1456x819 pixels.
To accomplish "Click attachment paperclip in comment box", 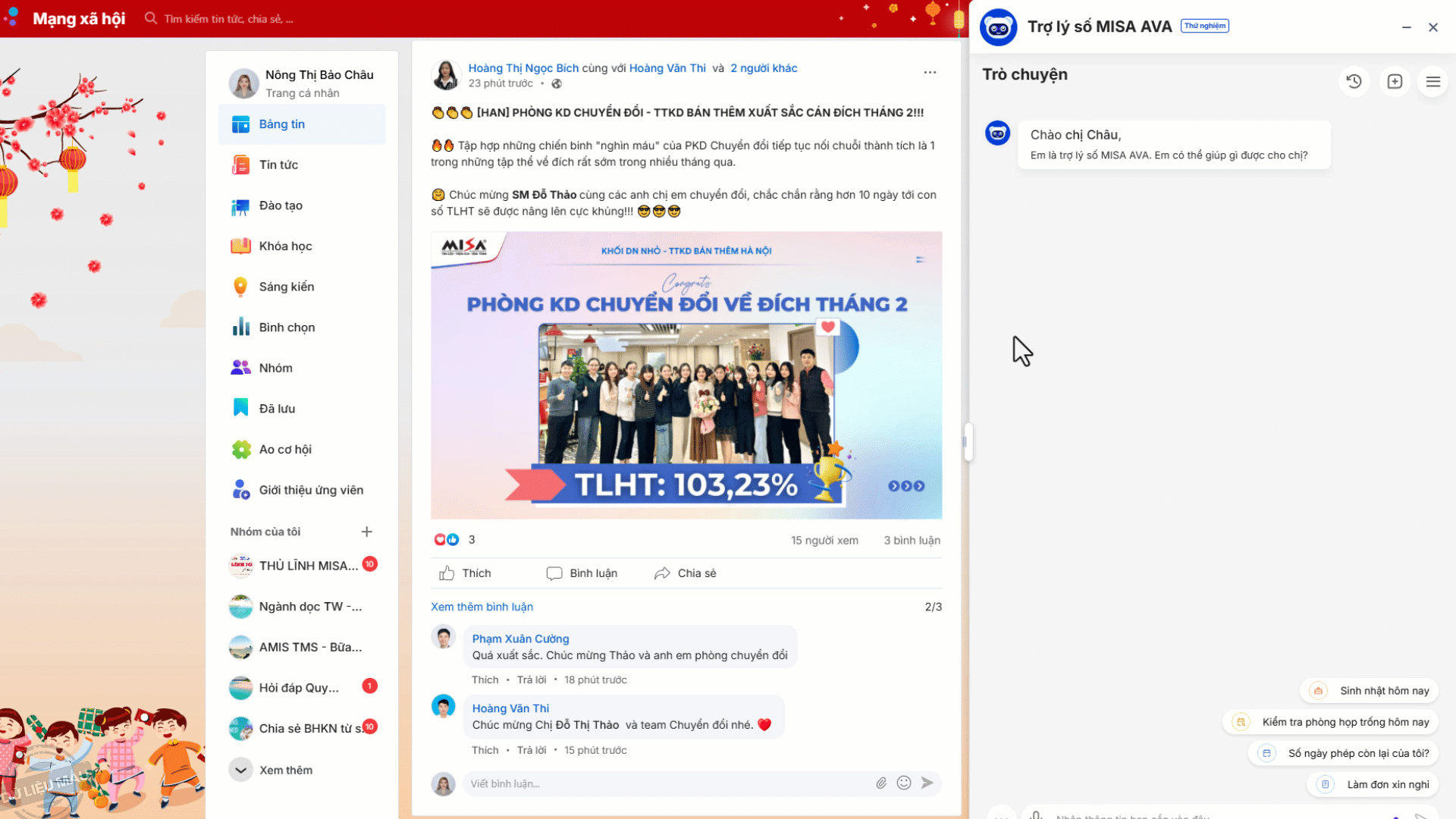I will coord(881,783).
